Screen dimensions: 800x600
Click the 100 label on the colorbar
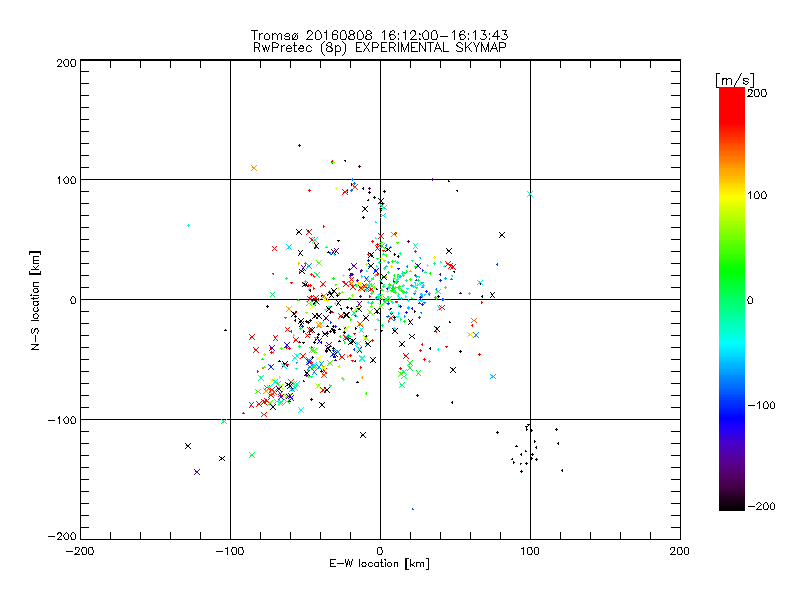click(x=757, y=195)
